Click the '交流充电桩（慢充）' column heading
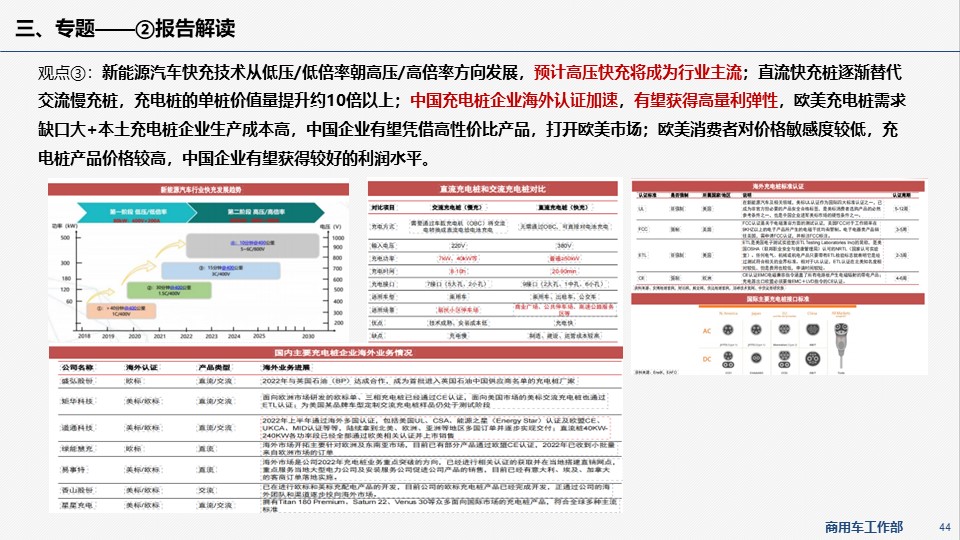Viewport: 960px width, 540px height. point(456,208)
